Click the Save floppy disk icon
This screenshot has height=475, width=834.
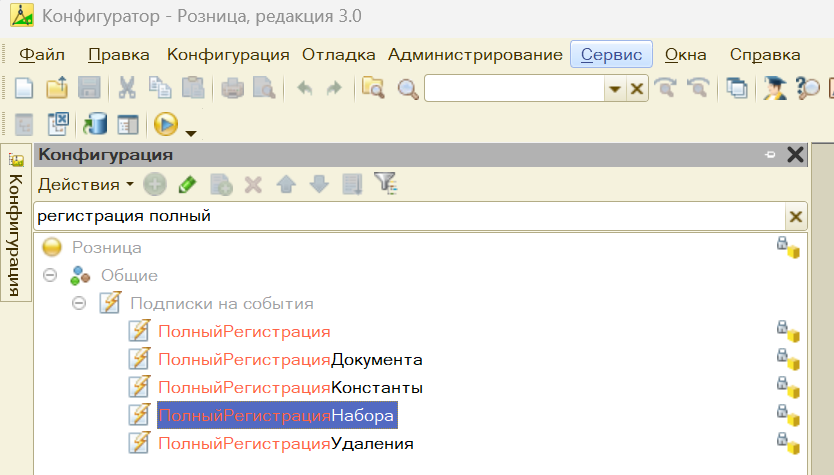pos(89,88)
